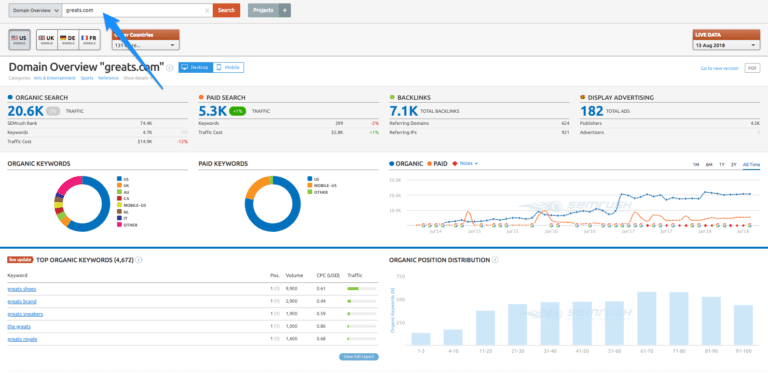Open the greats shoes keyword link
This screenshot has width=768, height=373.
(x=22, y=289)
